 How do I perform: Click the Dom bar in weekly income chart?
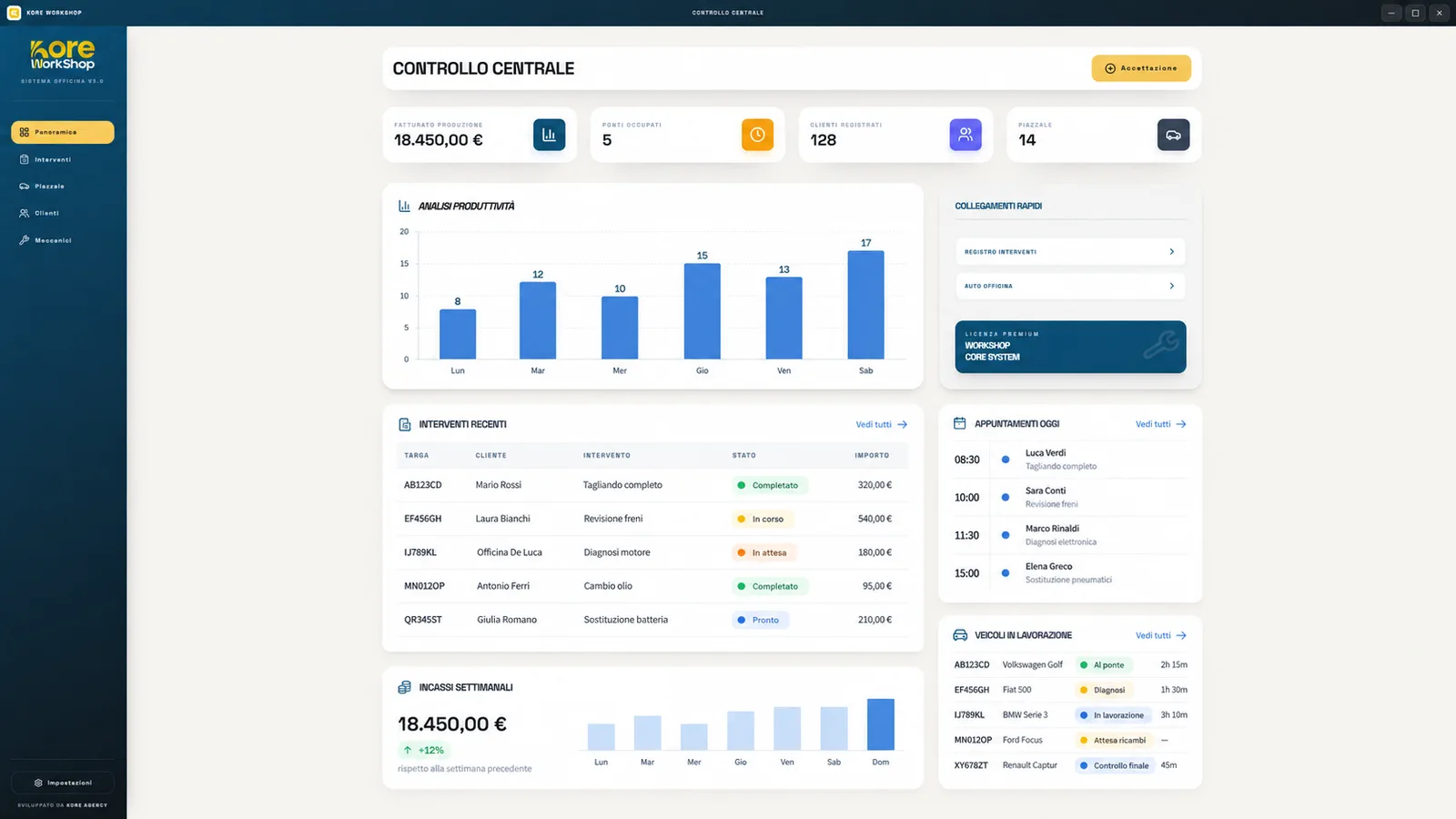[881, 724]
